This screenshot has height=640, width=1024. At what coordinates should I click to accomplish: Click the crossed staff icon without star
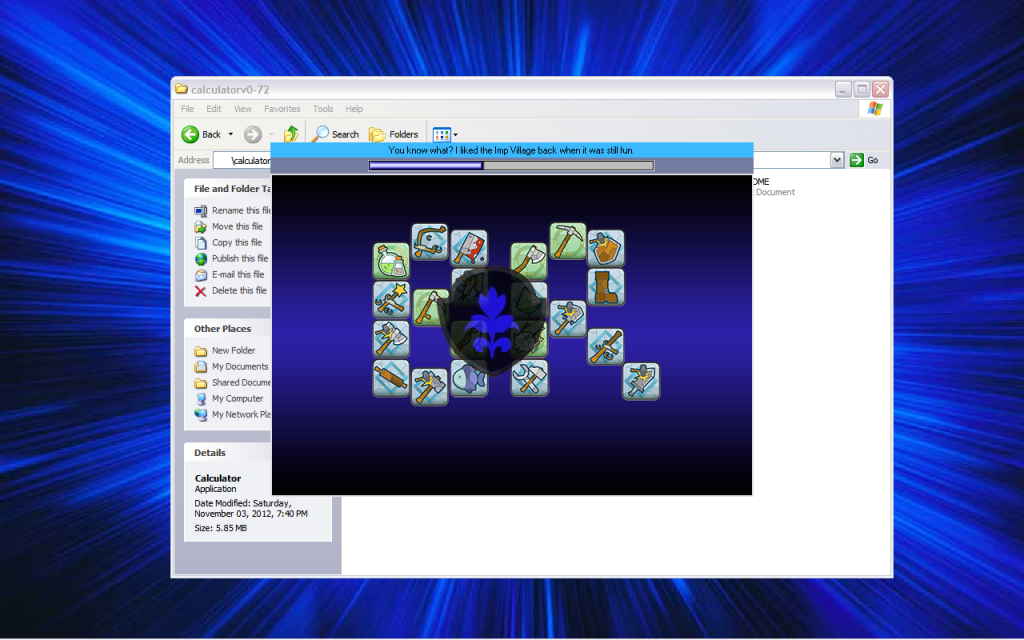pos(605,346)
